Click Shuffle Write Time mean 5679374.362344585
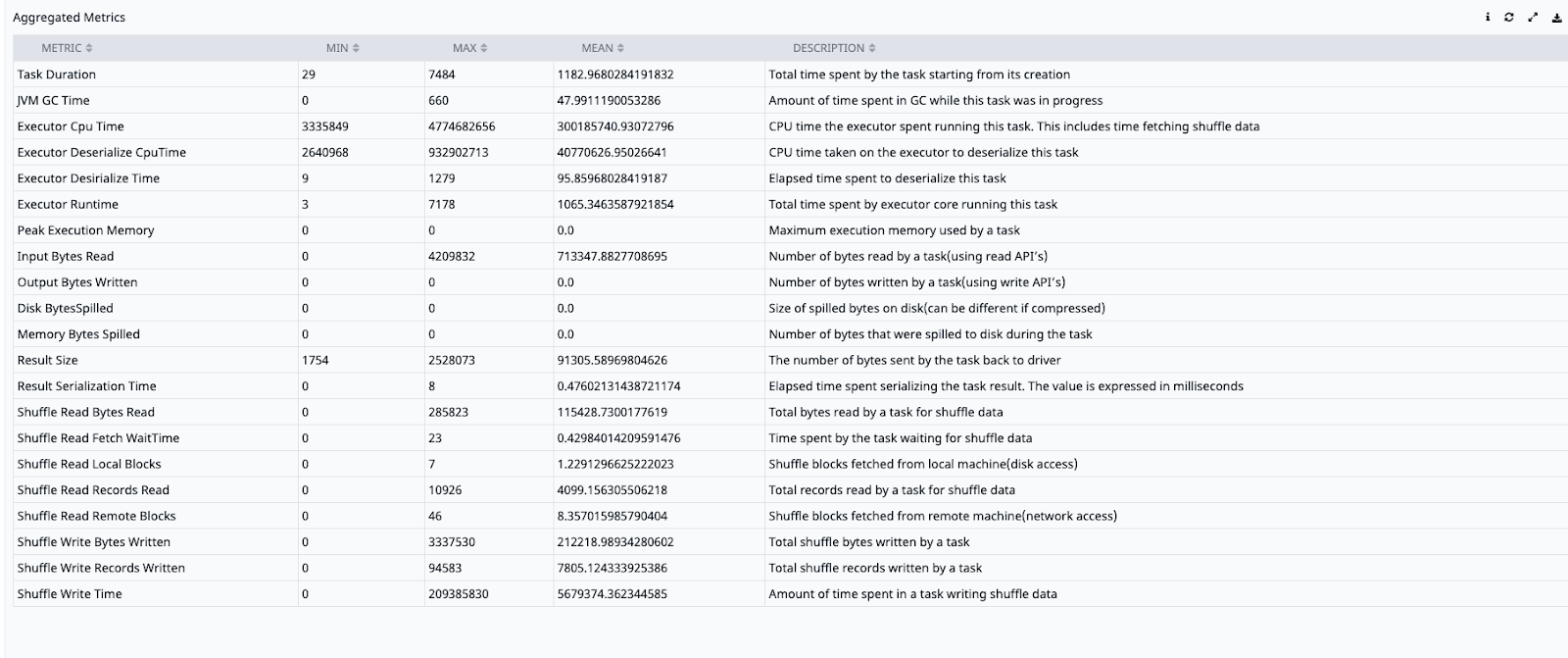 click(x=612, y=594)
